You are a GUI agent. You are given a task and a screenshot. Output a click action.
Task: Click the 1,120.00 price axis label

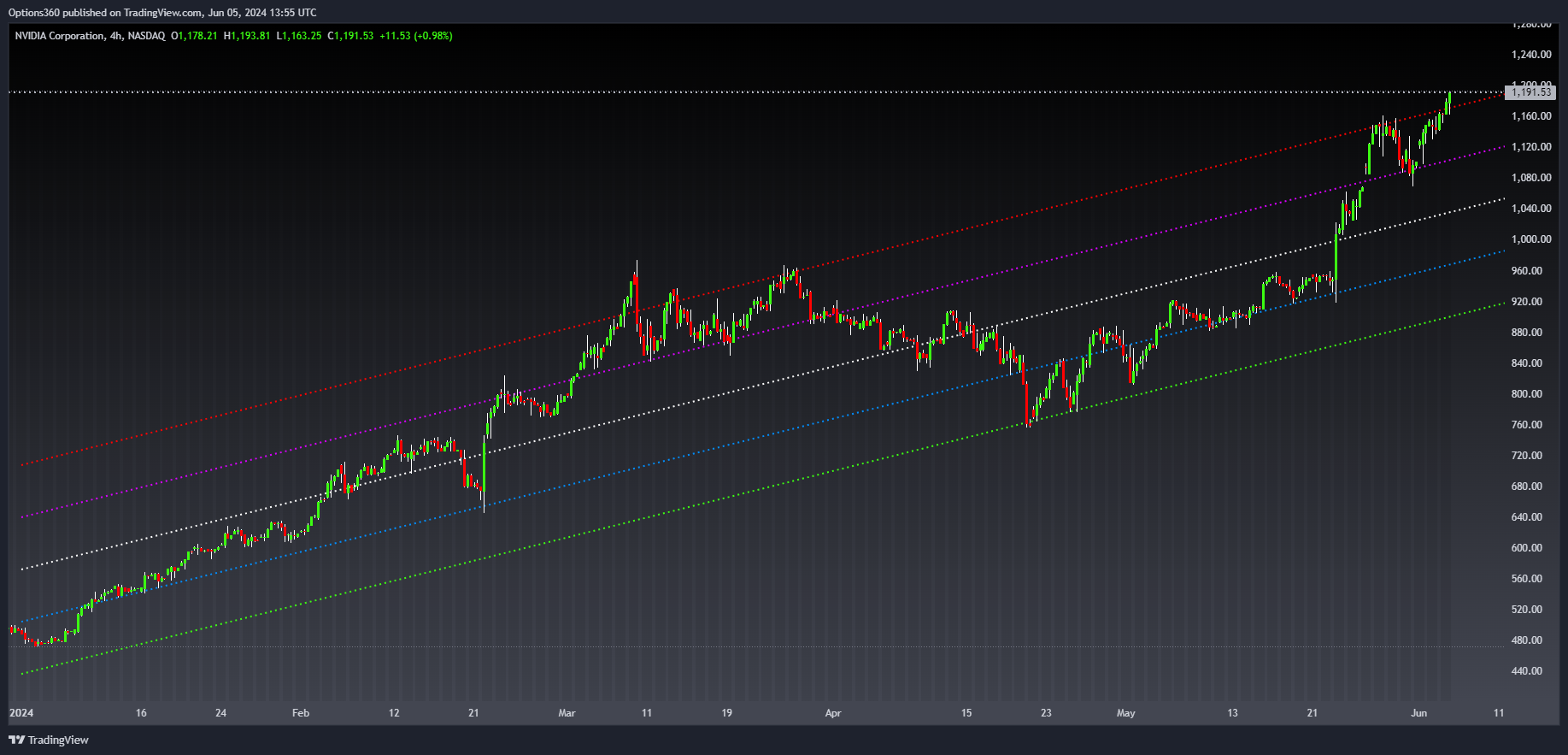tap(1531, 147)
